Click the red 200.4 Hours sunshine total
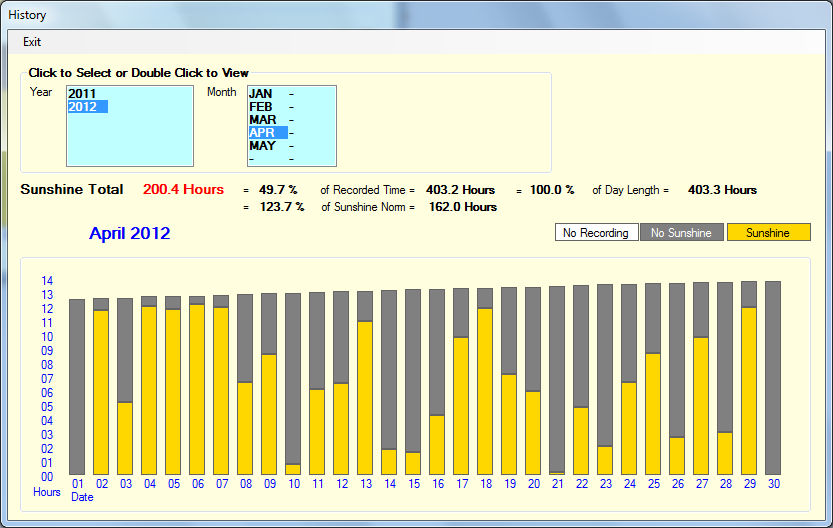This screenshot has width=833, height=528. tap(183, 190)
